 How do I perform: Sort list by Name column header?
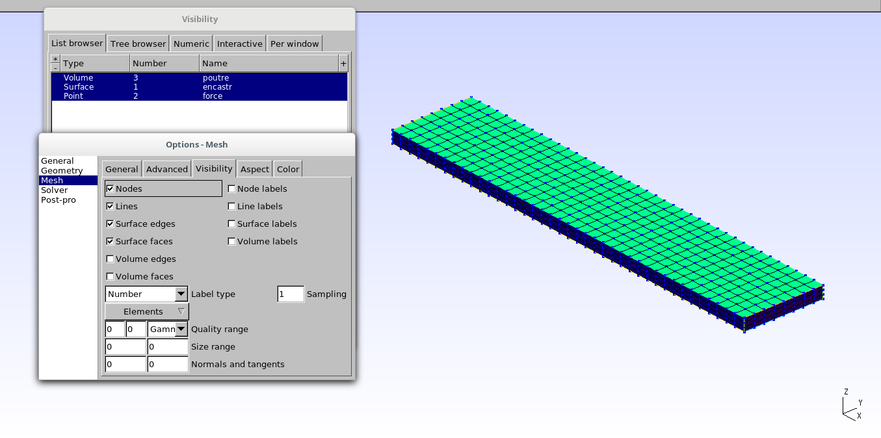point(268,63)
